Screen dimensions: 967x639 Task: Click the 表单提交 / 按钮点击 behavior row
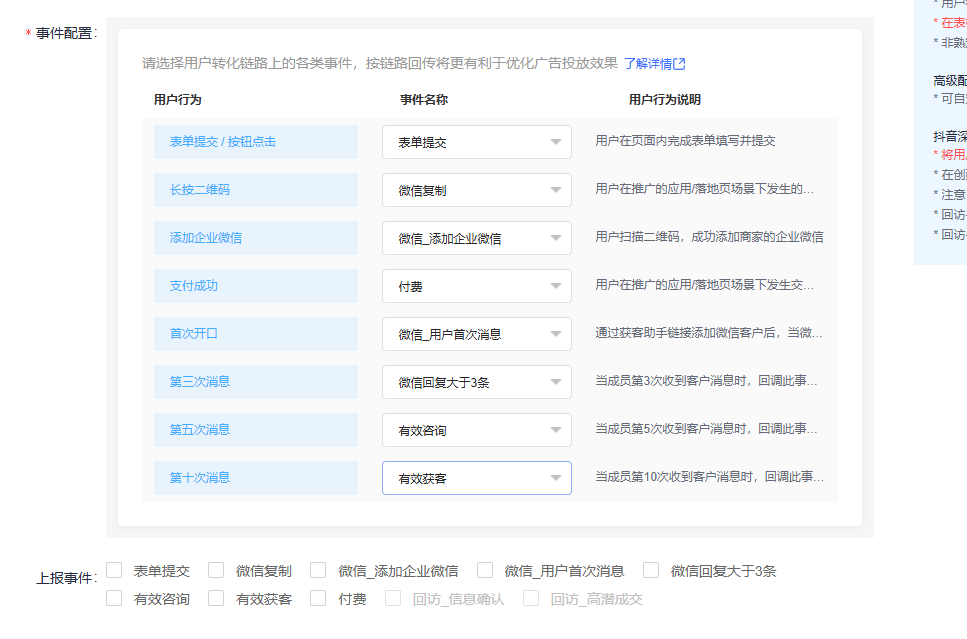coord(255,142)
